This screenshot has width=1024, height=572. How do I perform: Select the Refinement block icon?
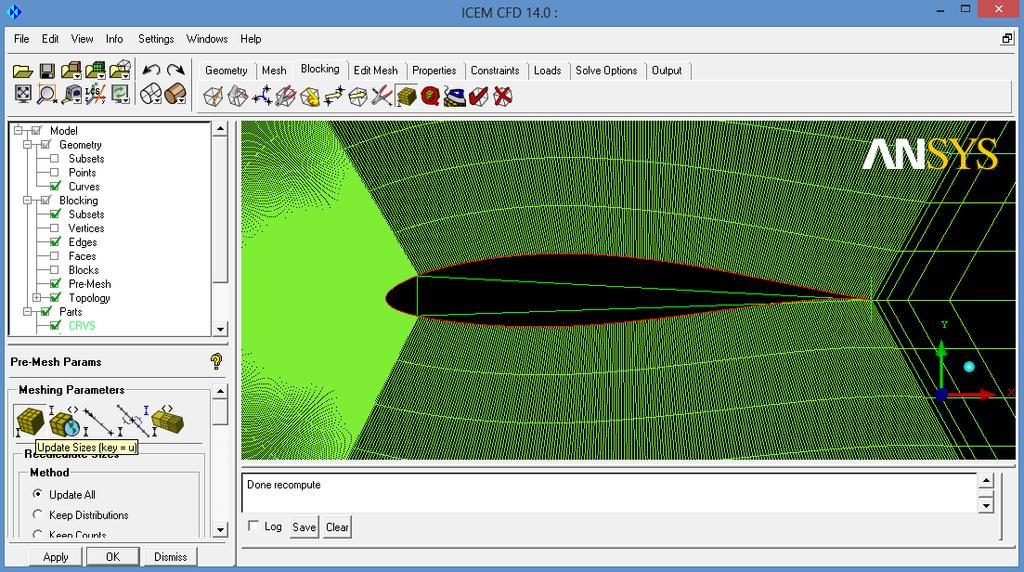168,421
